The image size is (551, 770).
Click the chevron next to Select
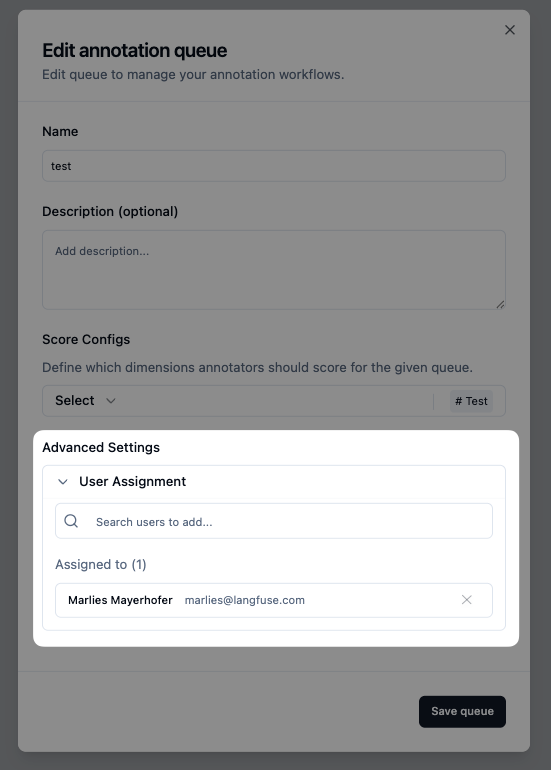point(111,401)
